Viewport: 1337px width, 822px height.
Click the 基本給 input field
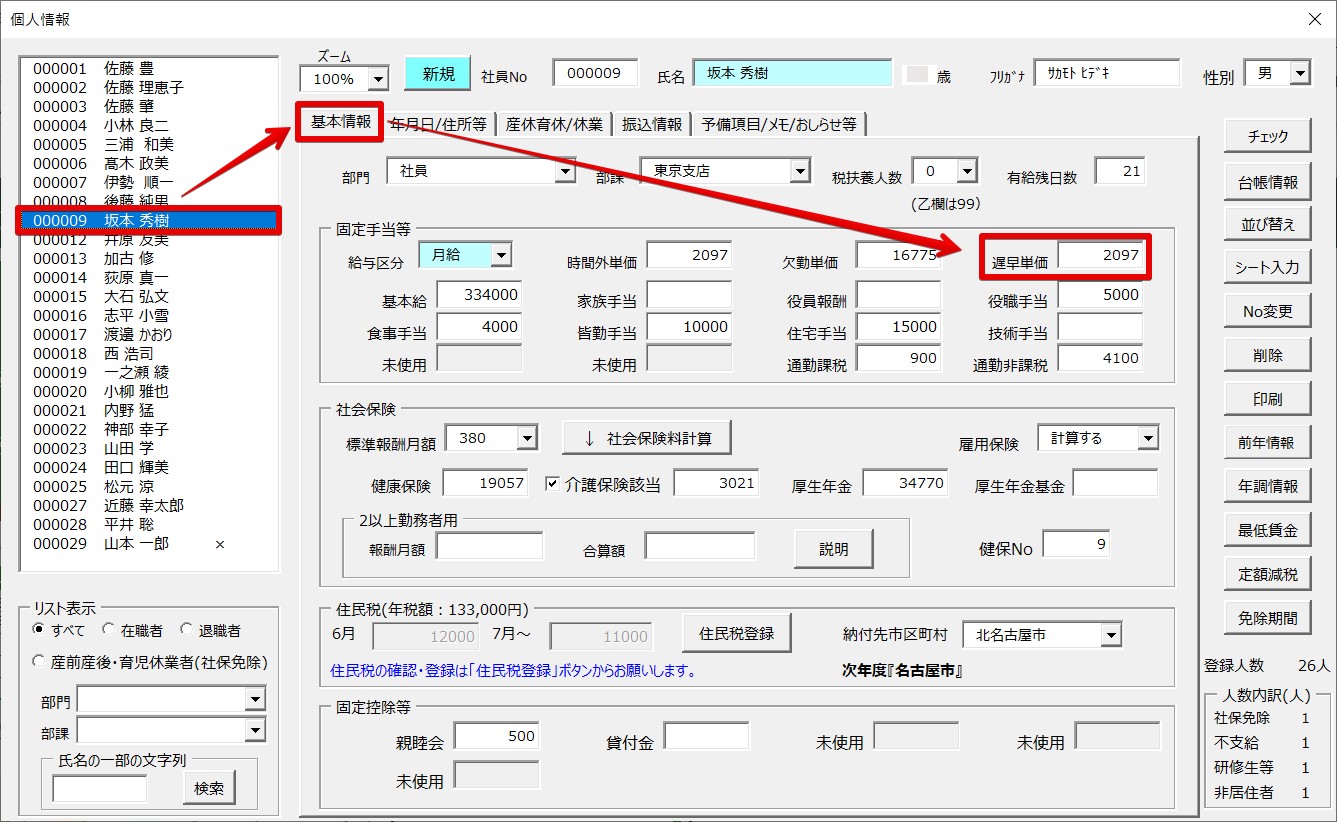pos(479,295)
